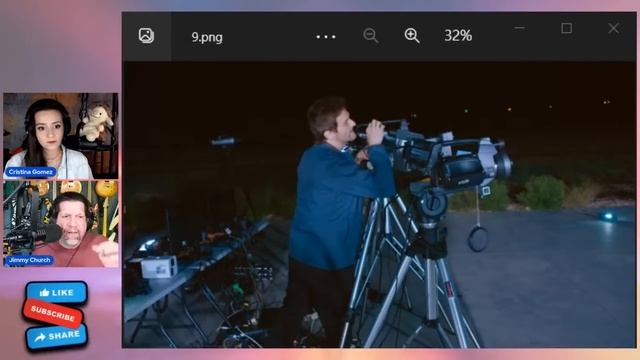The image size is (640, 360).
Task: Close the 9.png photo window
Action: pyautogui.click(x=613, y=28)
